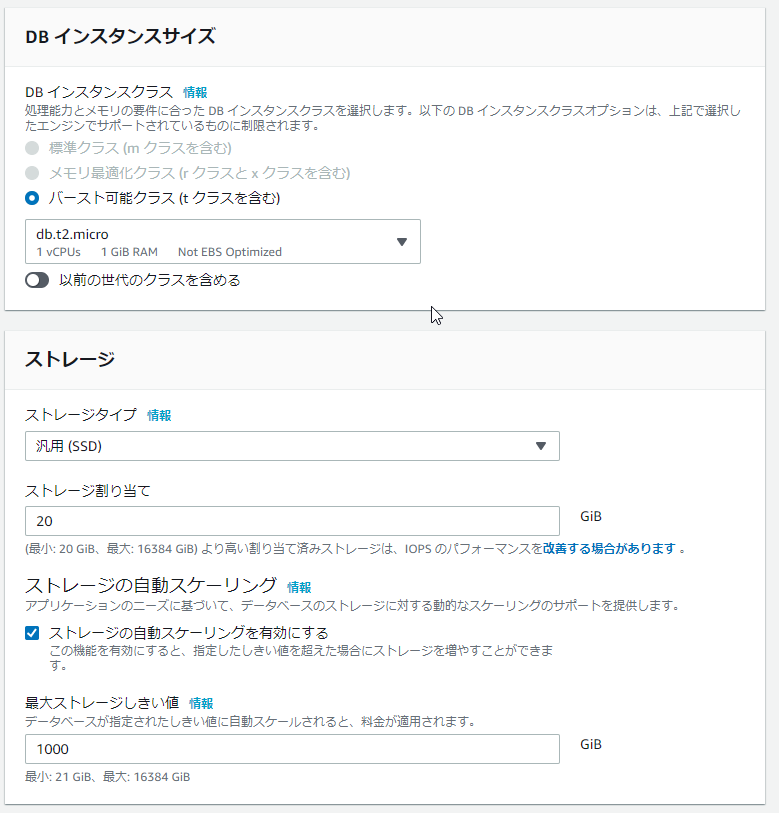The height and width of the screenshot is (813, 779).
Task: Select the メモリ最適化クラス radio button
Action: (x=32, y=173)
